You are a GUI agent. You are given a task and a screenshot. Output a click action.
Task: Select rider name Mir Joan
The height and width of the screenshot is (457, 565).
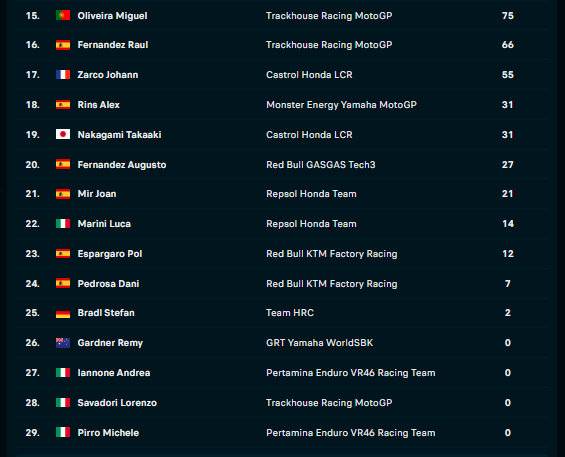[97, 194]
